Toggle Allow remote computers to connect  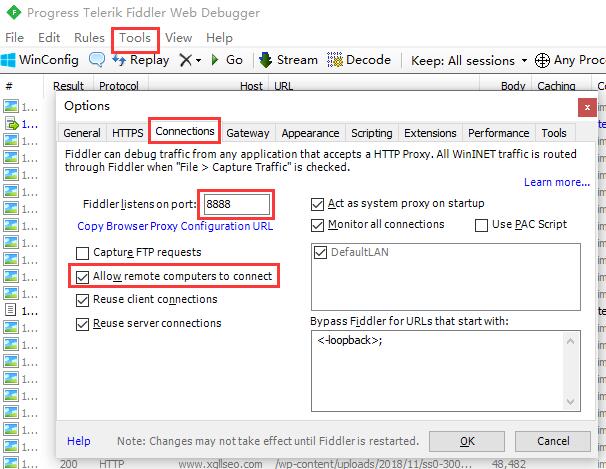(x=82, y=277)
